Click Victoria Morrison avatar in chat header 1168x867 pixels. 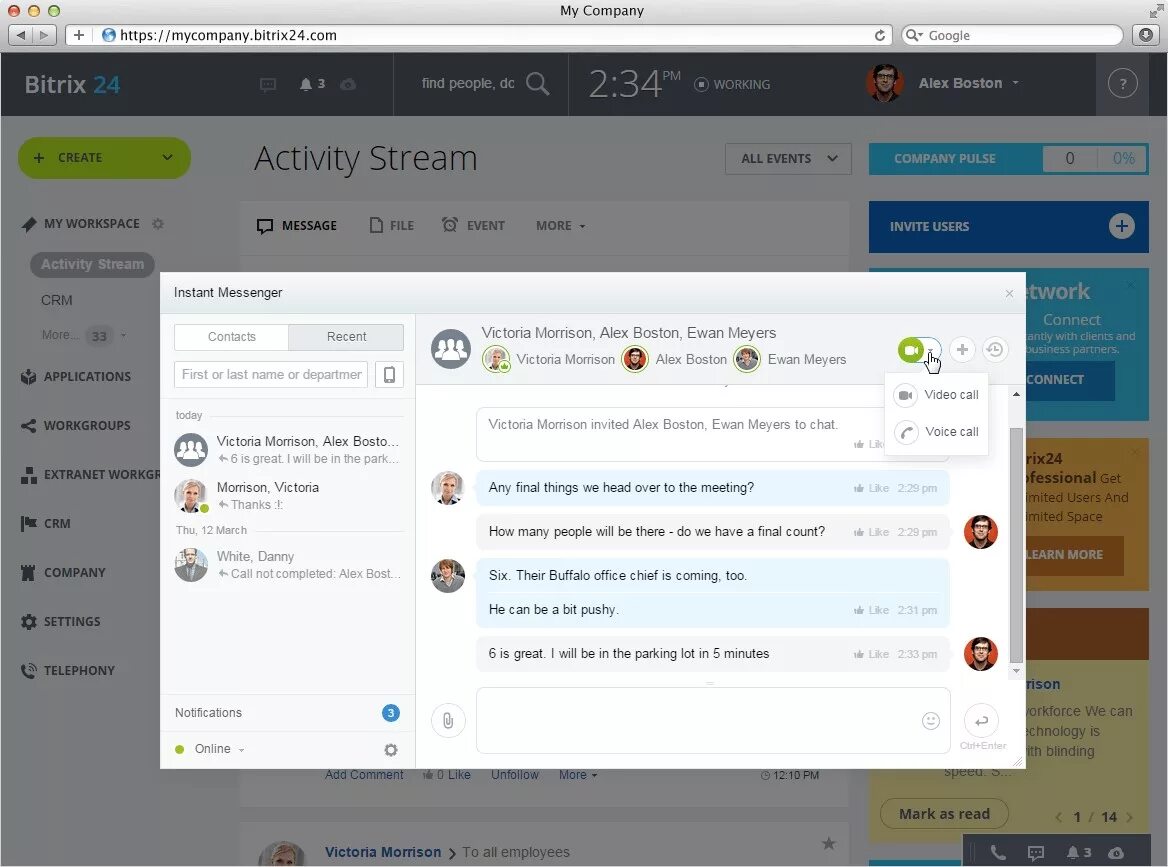click(x=496, y=360)
